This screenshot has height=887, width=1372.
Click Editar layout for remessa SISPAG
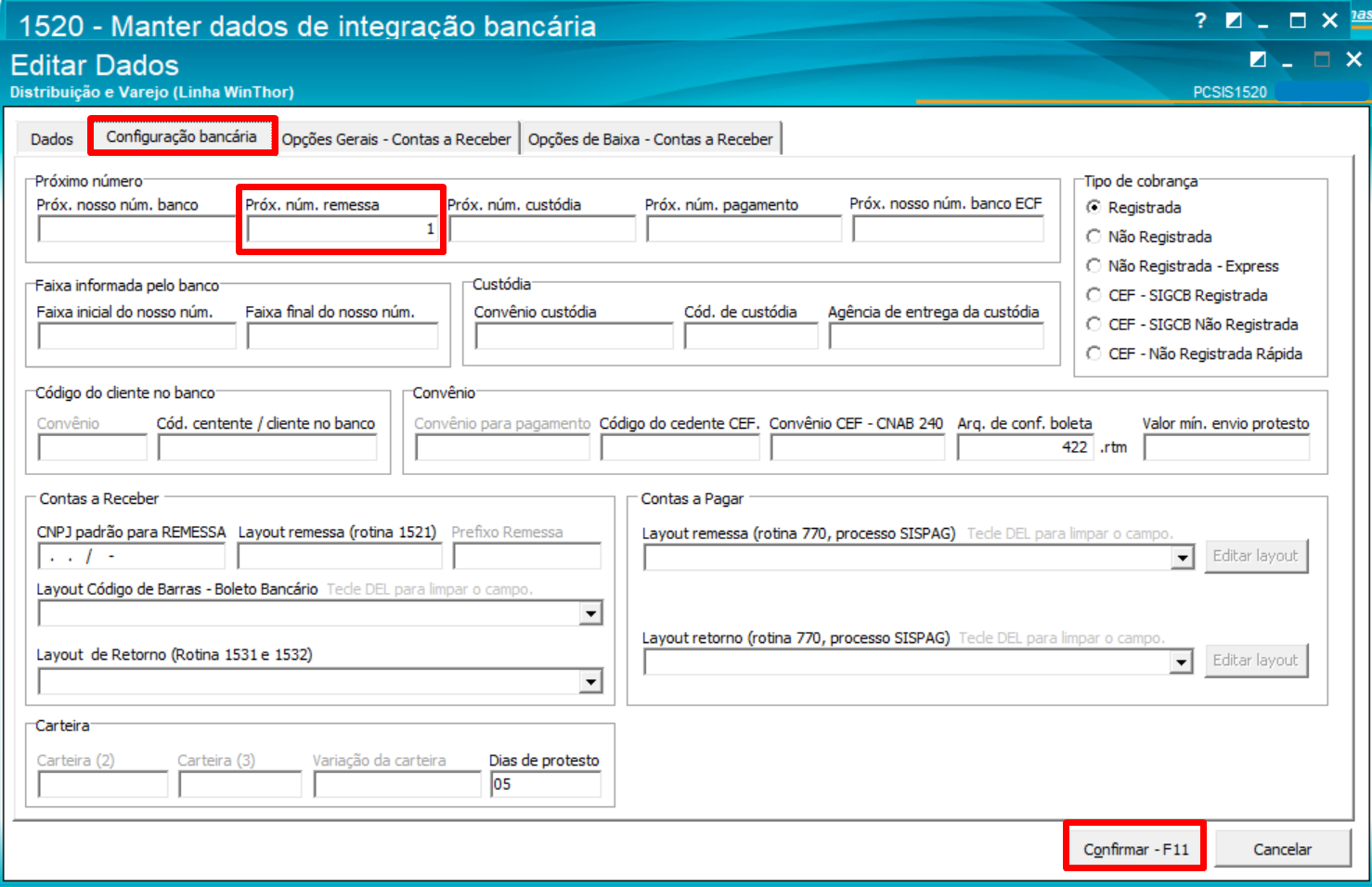pos(1256,556)
